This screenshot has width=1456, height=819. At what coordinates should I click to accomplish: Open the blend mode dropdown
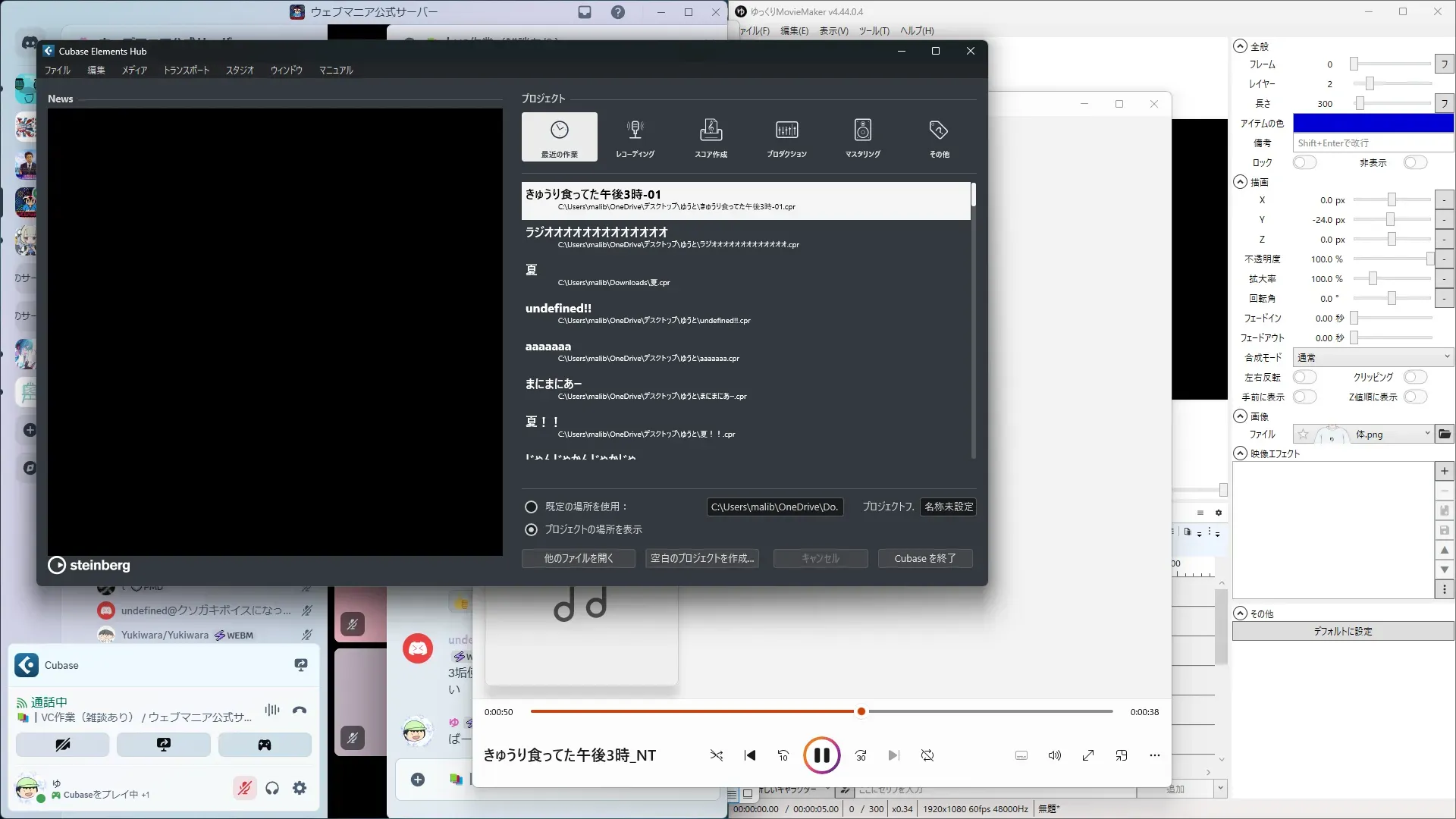coord(1373,357)
